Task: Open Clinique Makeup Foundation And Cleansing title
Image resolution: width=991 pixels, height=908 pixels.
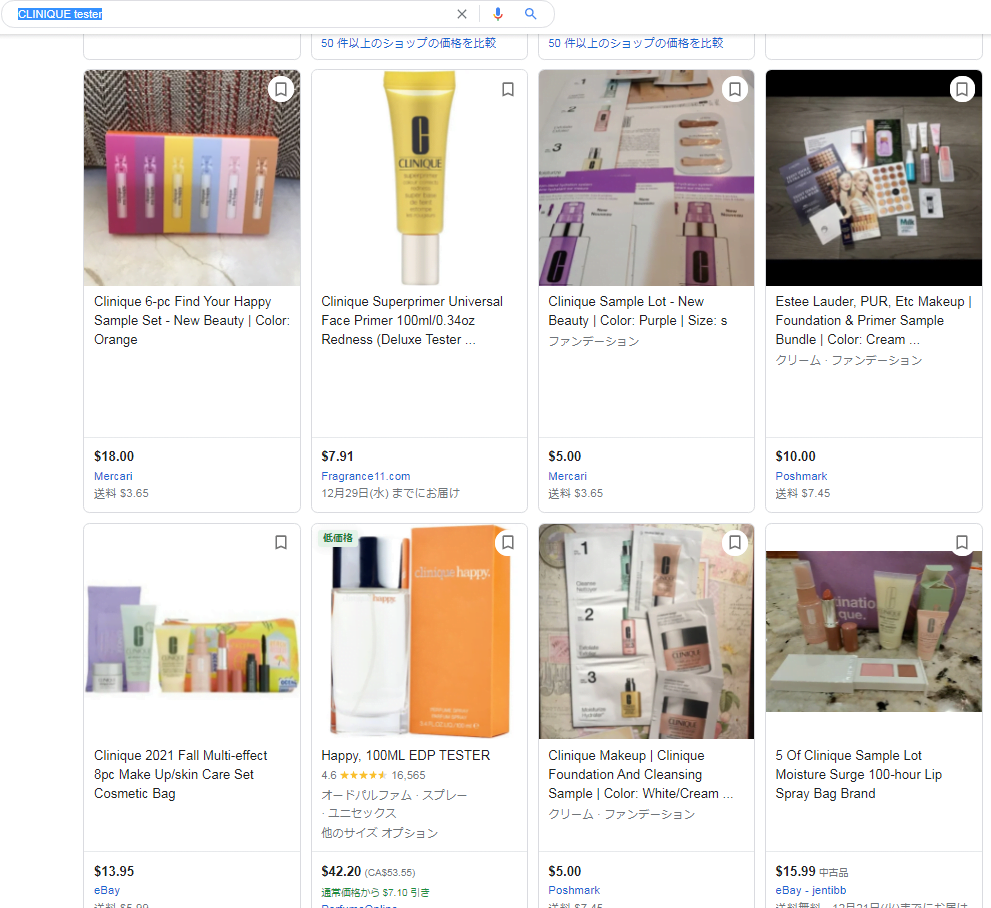Action: point(640,774)
